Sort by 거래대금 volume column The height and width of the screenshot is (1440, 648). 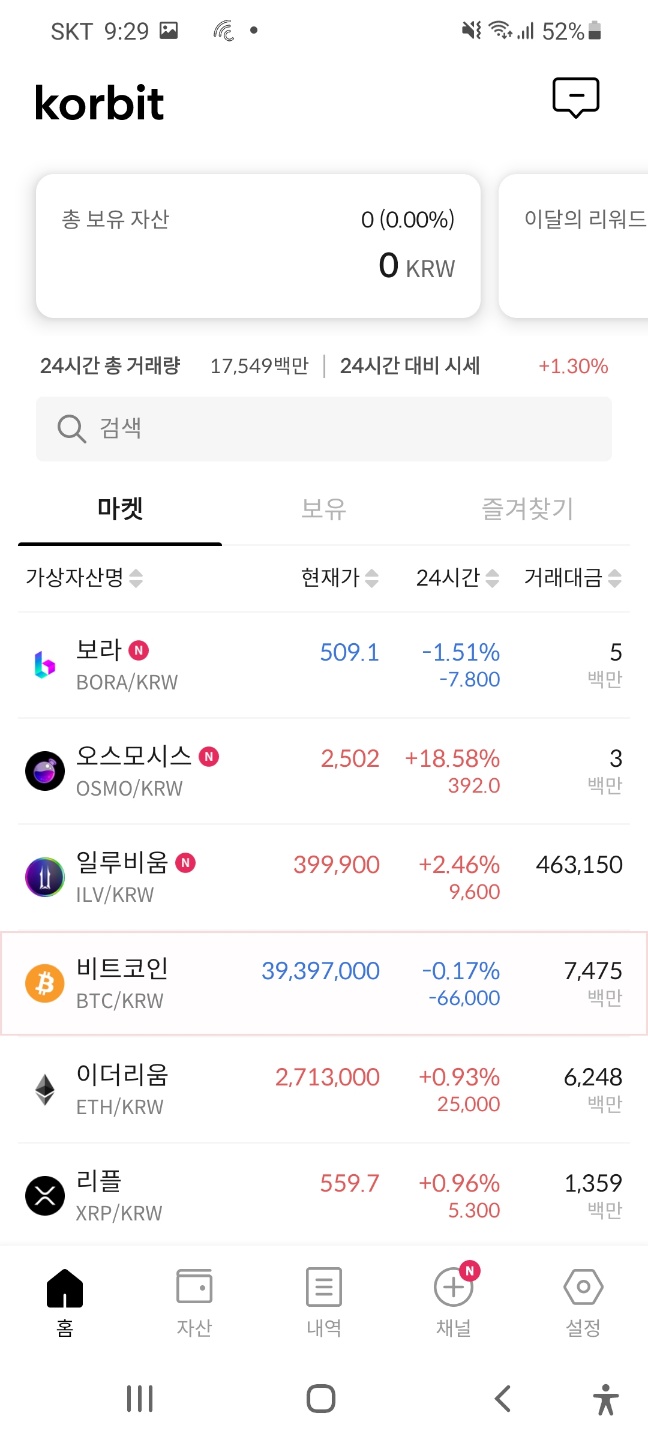614,578
